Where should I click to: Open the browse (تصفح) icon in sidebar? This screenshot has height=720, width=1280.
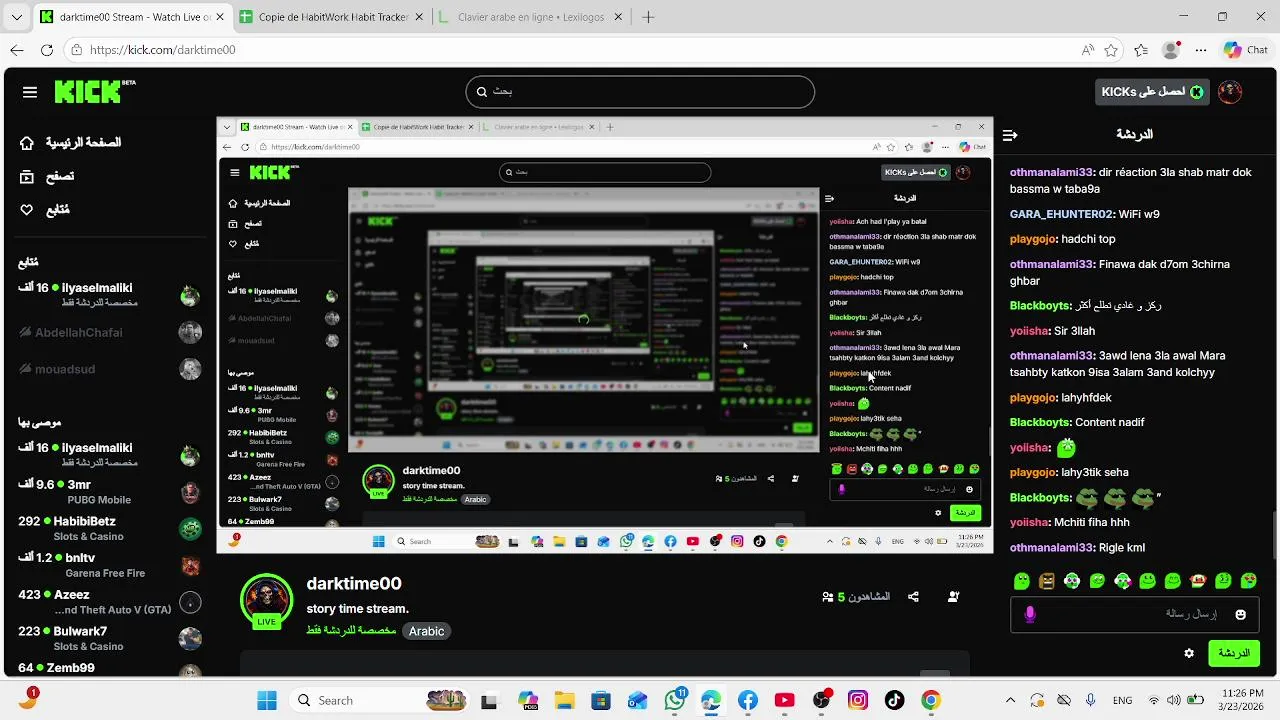point(27,176)
